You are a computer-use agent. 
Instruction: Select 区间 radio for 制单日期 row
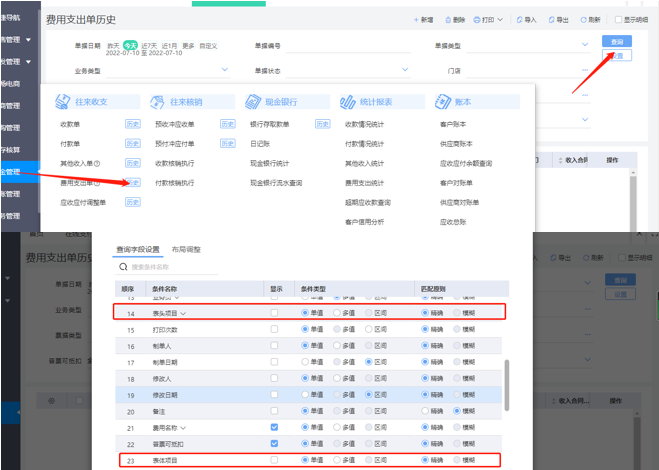(x=369, y=361)
